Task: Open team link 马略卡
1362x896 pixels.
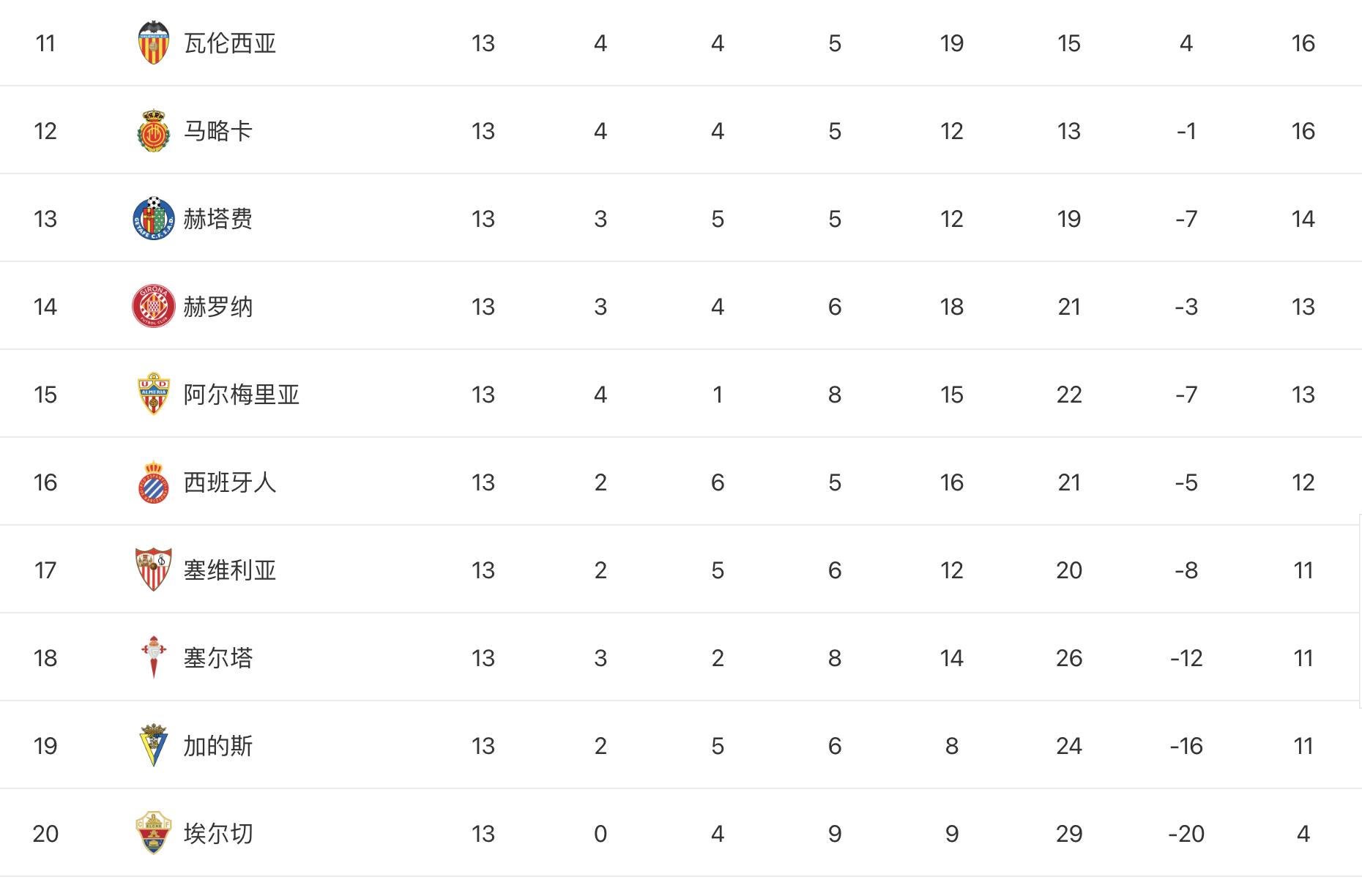Action: [218, 131]
